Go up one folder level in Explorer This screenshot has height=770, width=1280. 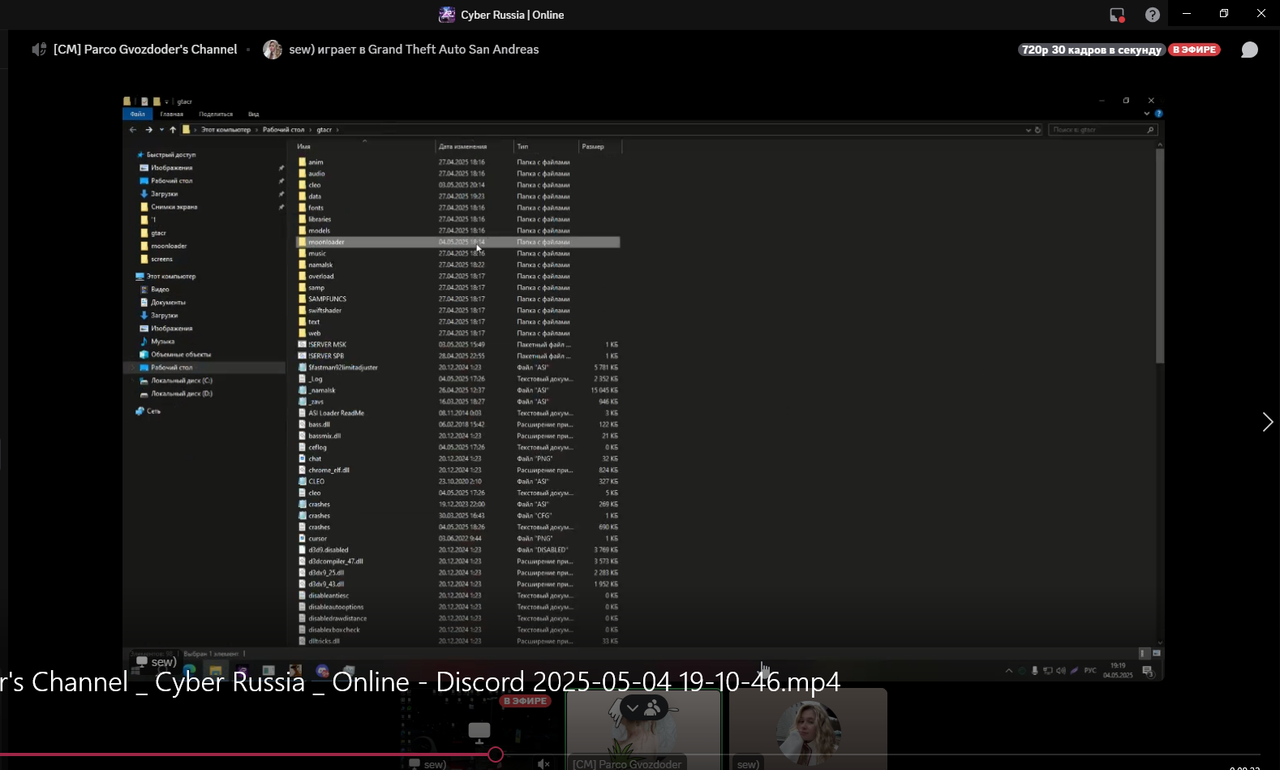coord(173,130)
